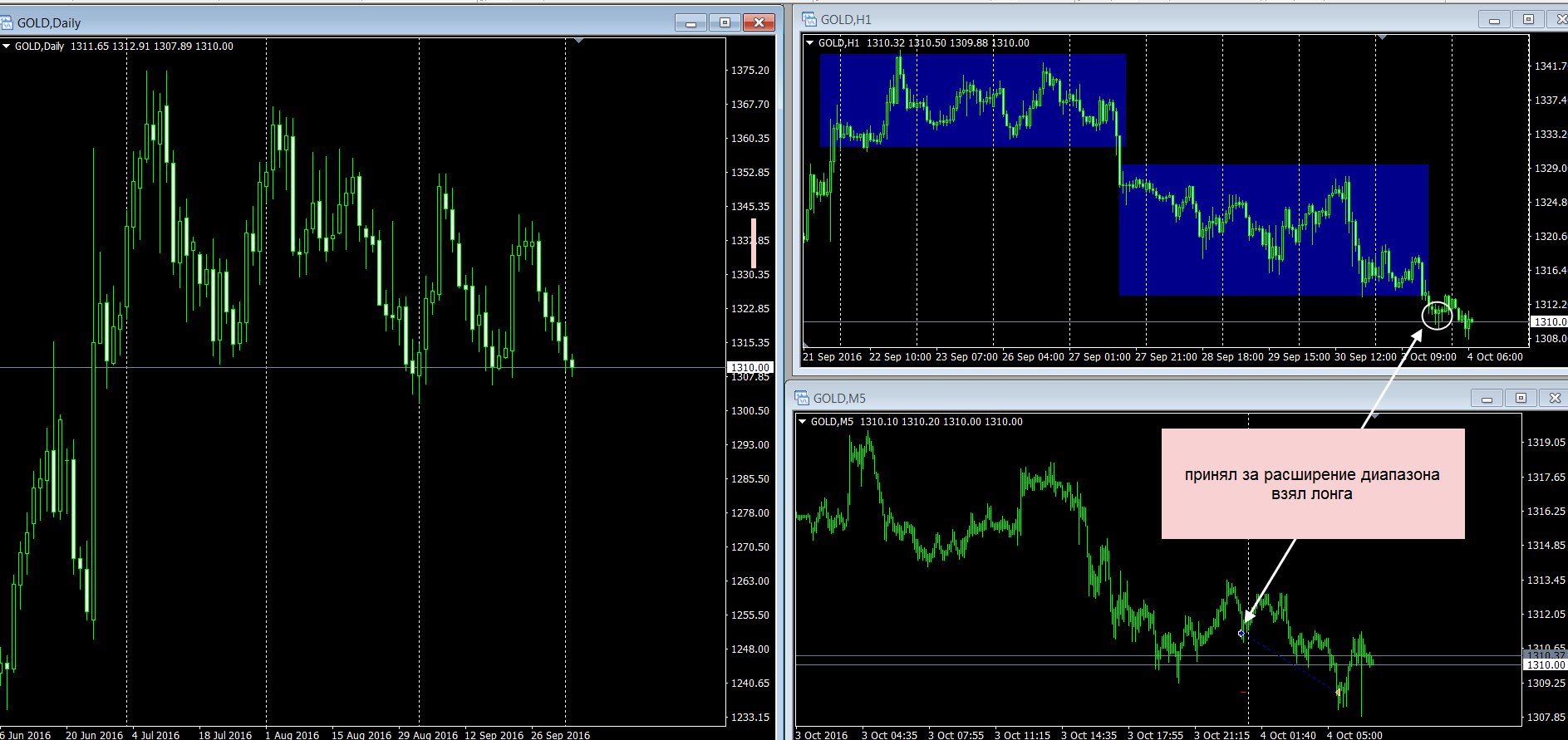Click the GOLD,Daily window title text
The image size is (1568, 740).
click(49, 23)
